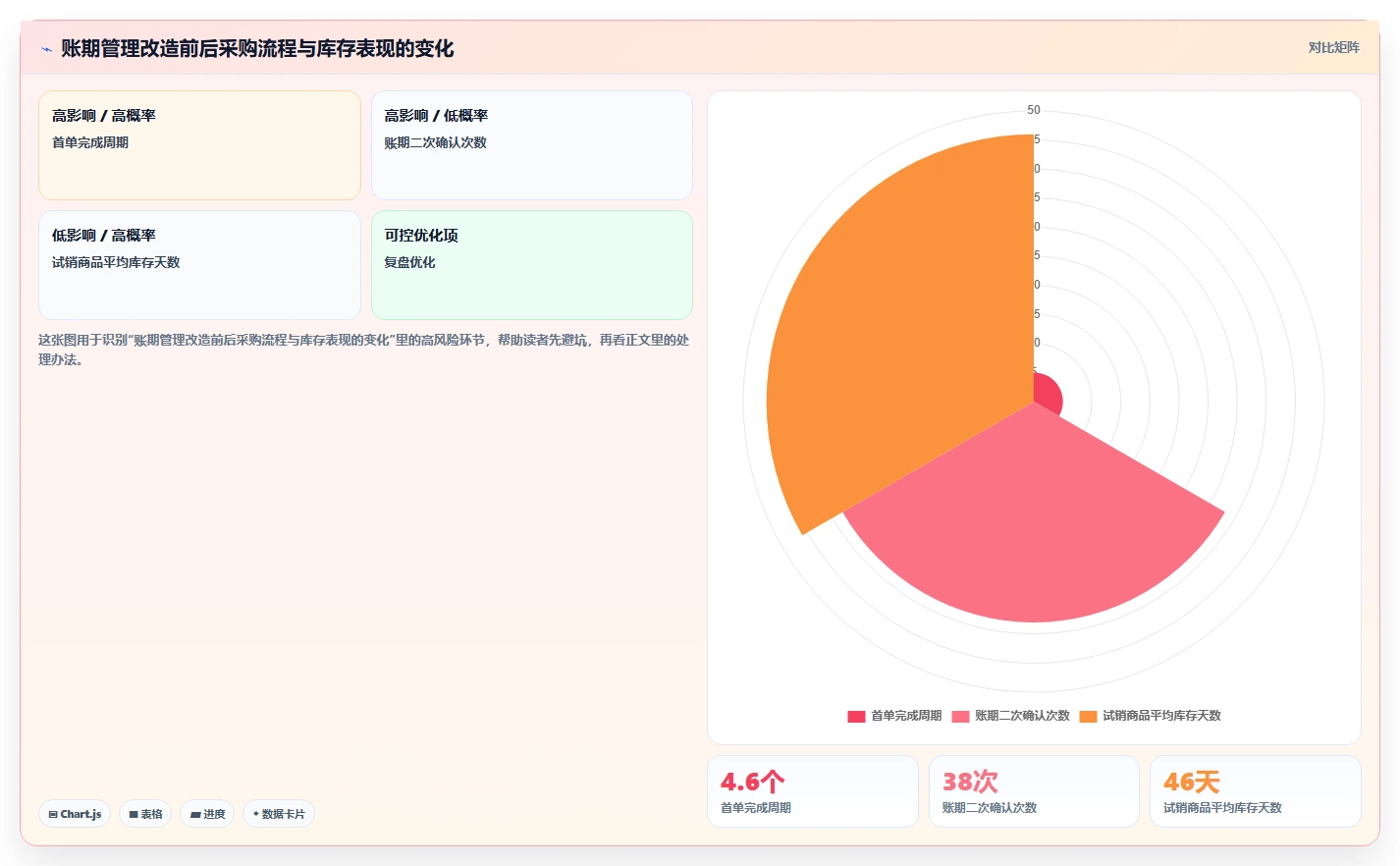Click the axis value 50 on the chart
The width and height of the screenshot is (1400, 866).
[1034, 110]
